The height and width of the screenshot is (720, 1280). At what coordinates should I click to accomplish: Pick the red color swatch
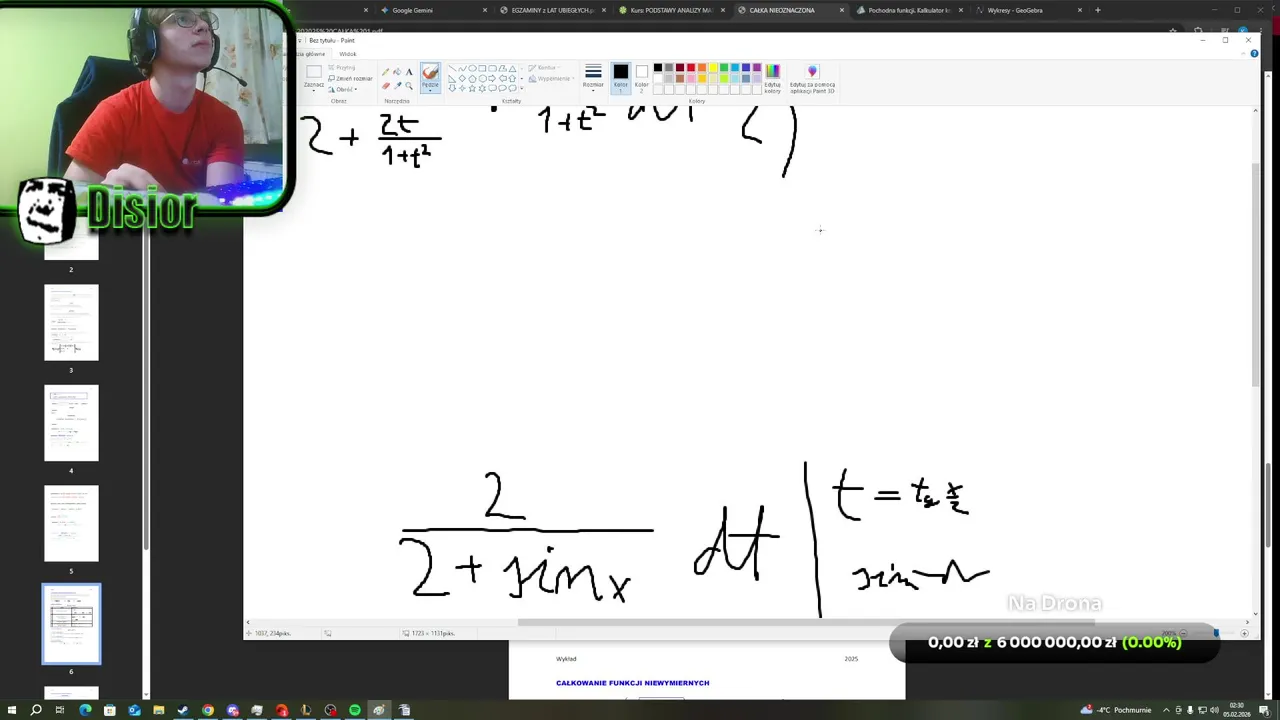click(x=691, y=67)
